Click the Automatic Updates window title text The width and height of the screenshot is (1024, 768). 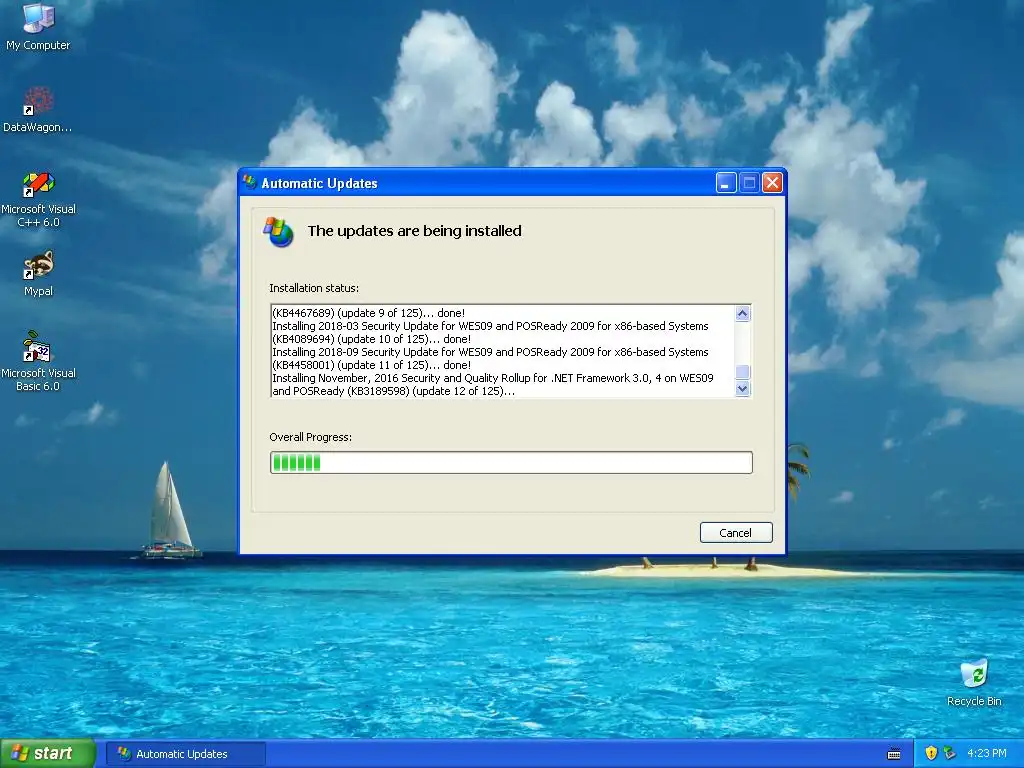point(319,184)
